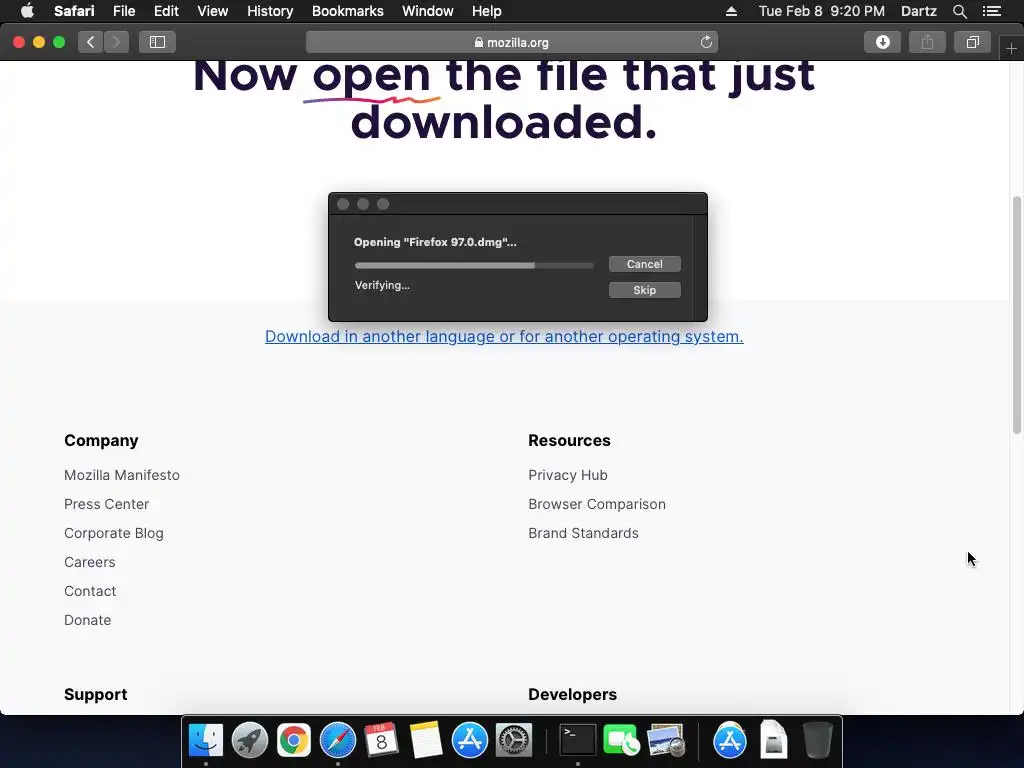Screen dimensions: 1024x768
Task: Open Calendar from the Dock
Action: coord(381,741)
